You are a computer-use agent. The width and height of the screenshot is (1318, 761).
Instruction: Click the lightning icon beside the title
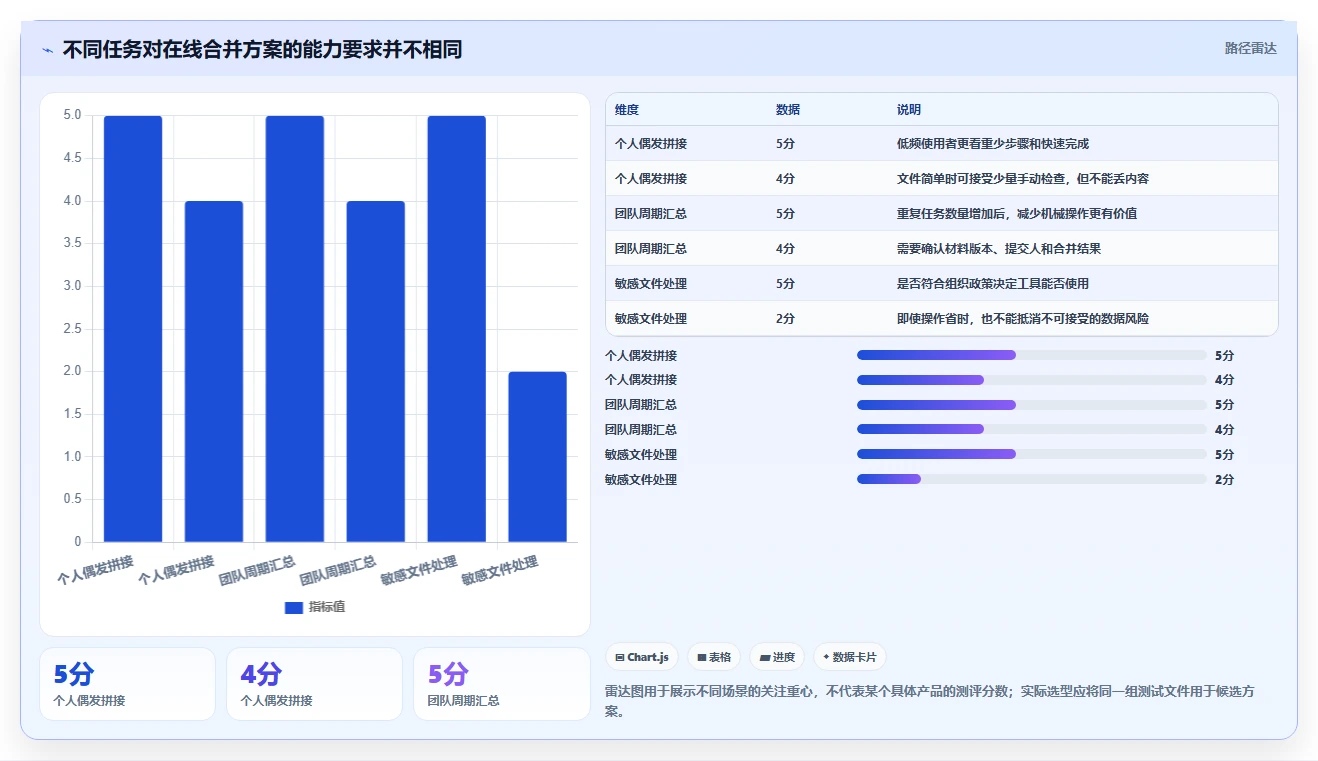pyautogui.click(x=47, y=50)
